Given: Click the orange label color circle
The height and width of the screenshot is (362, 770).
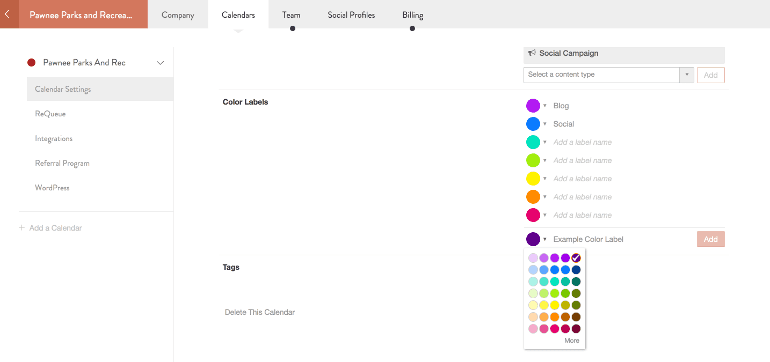Looking at the screenshot, I should click(533, 197).
